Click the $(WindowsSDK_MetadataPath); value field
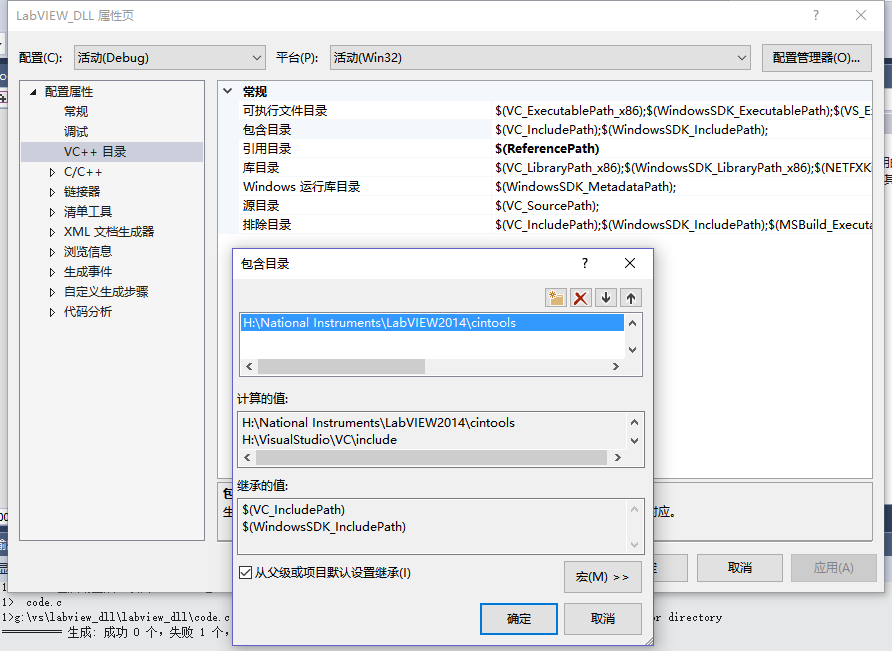Image resolution: width=892 pixels, height=651 pixels. pos(682,186)
